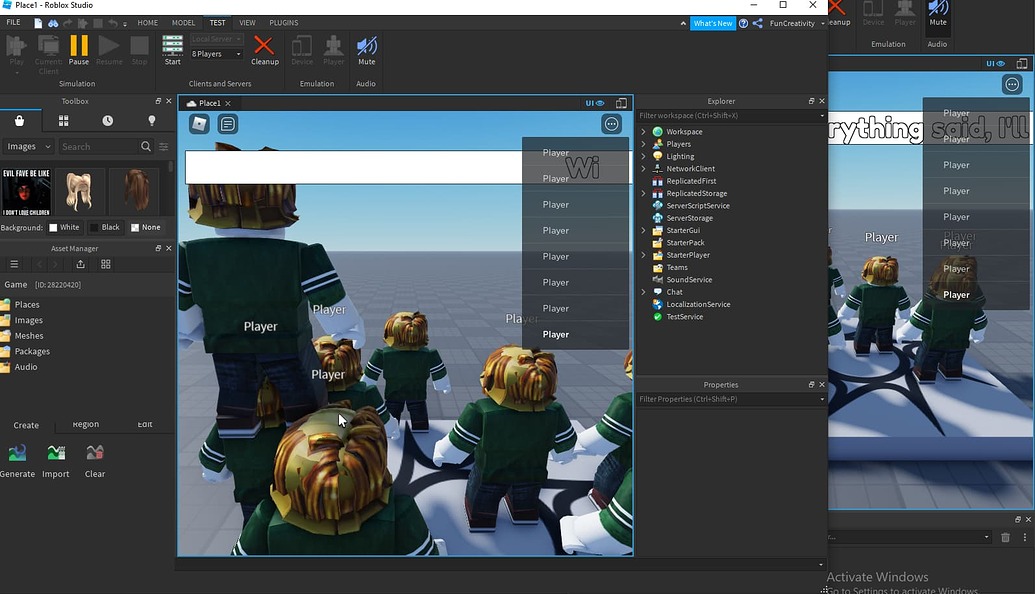1035x594 pixels.
Task: Close the Place1 viewport tab
Action: point(228,104)
